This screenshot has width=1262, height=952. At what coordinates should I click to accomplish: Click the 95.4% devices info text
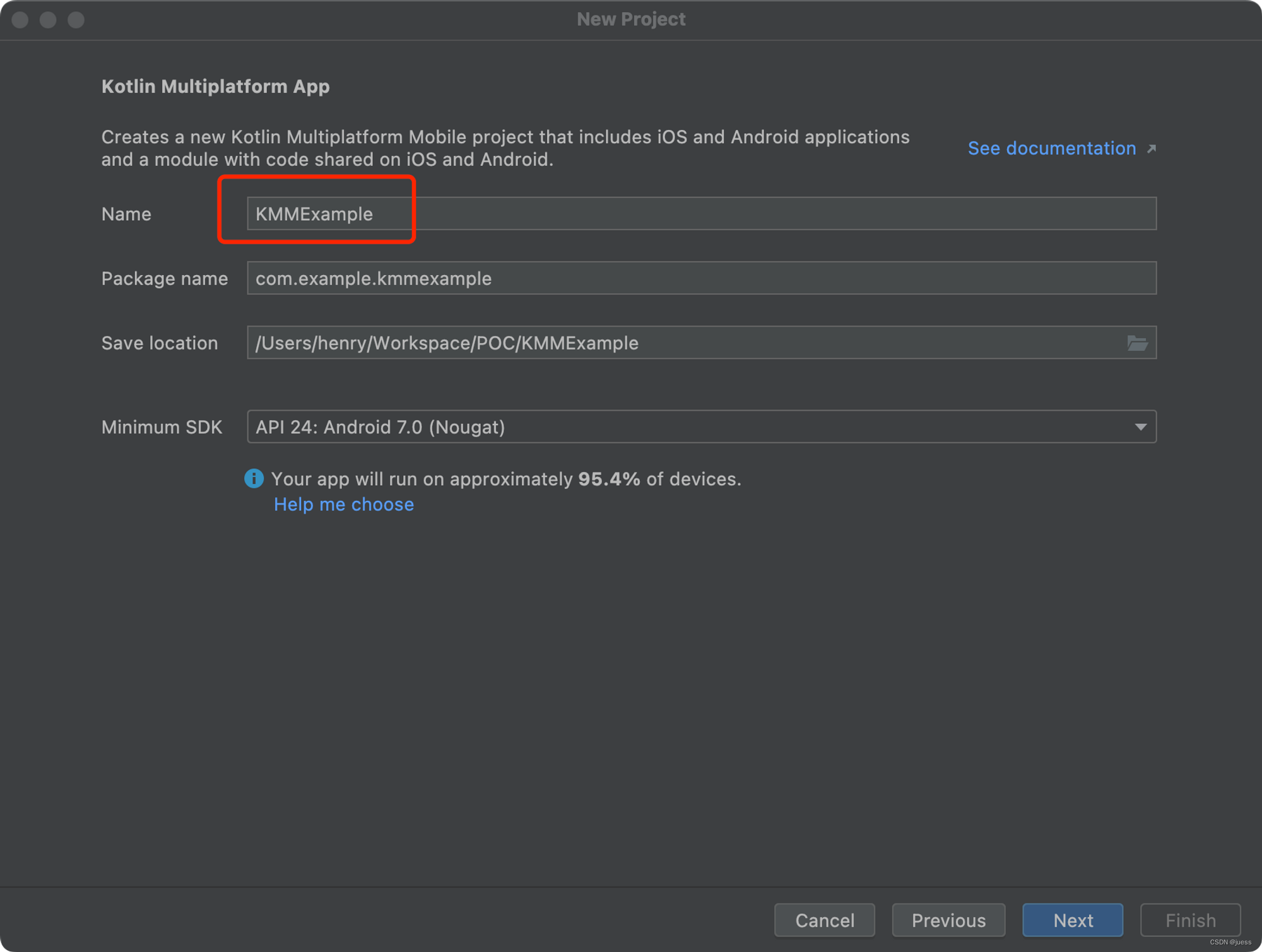pos(505,479)
